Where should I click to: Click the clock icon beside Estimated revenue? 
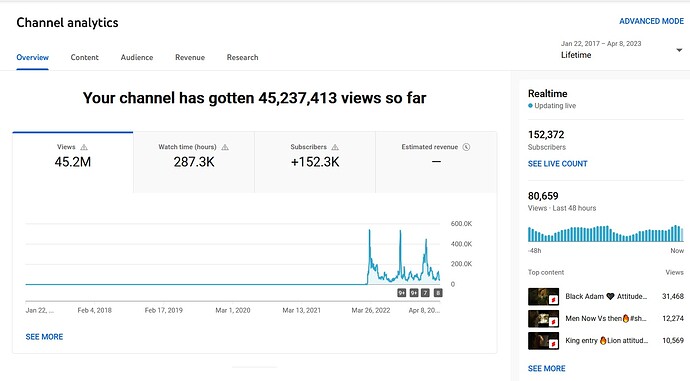coord(466,147)
